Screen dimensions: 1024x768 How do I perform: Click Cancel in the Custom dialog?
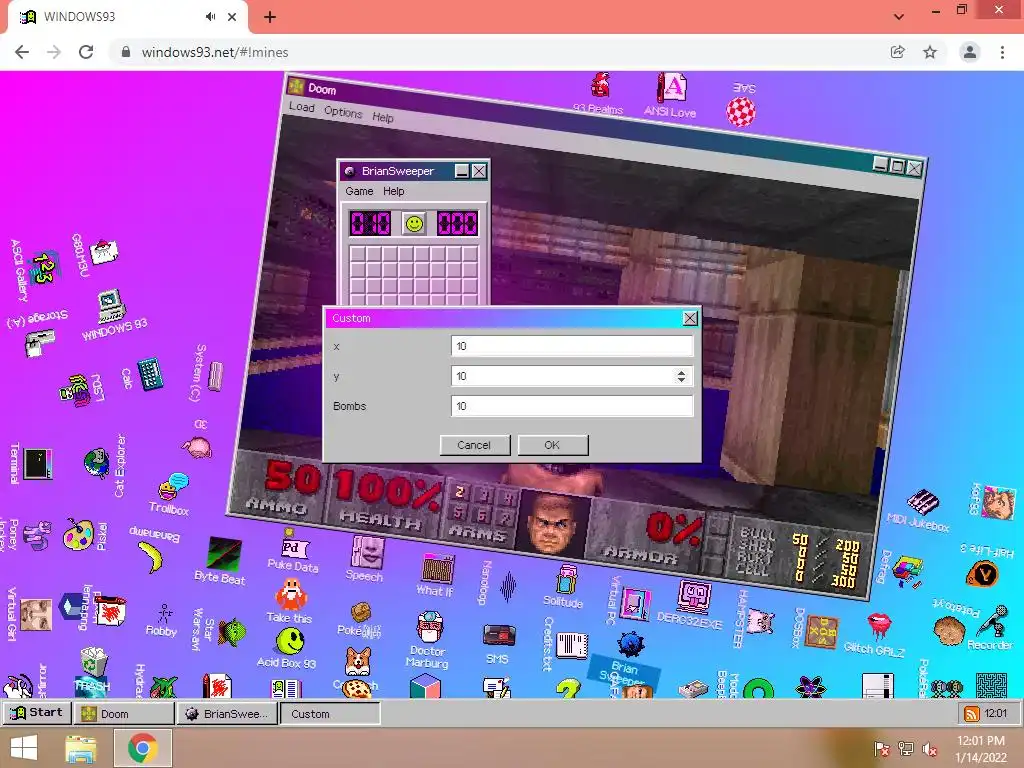coord(474,445)
